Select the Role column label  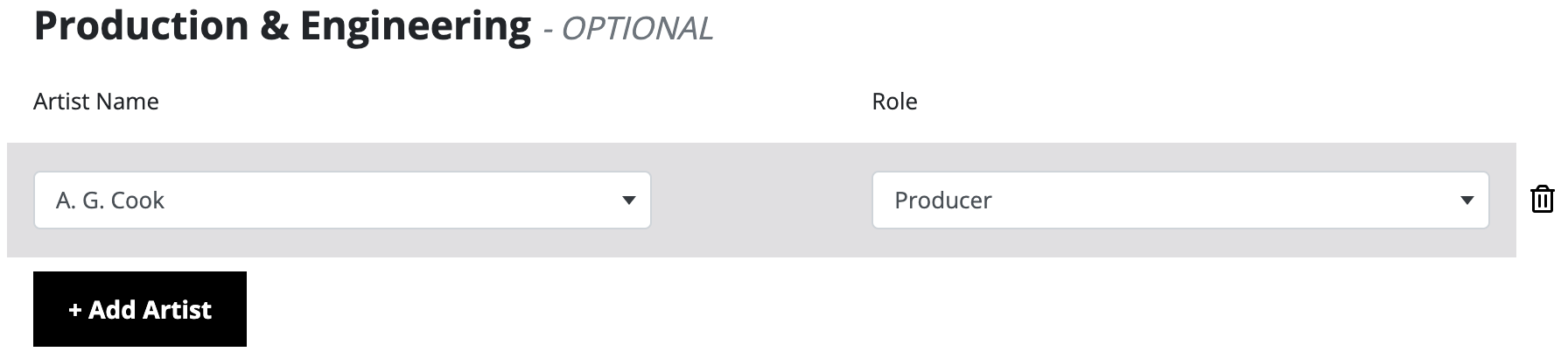pos(894,102)
